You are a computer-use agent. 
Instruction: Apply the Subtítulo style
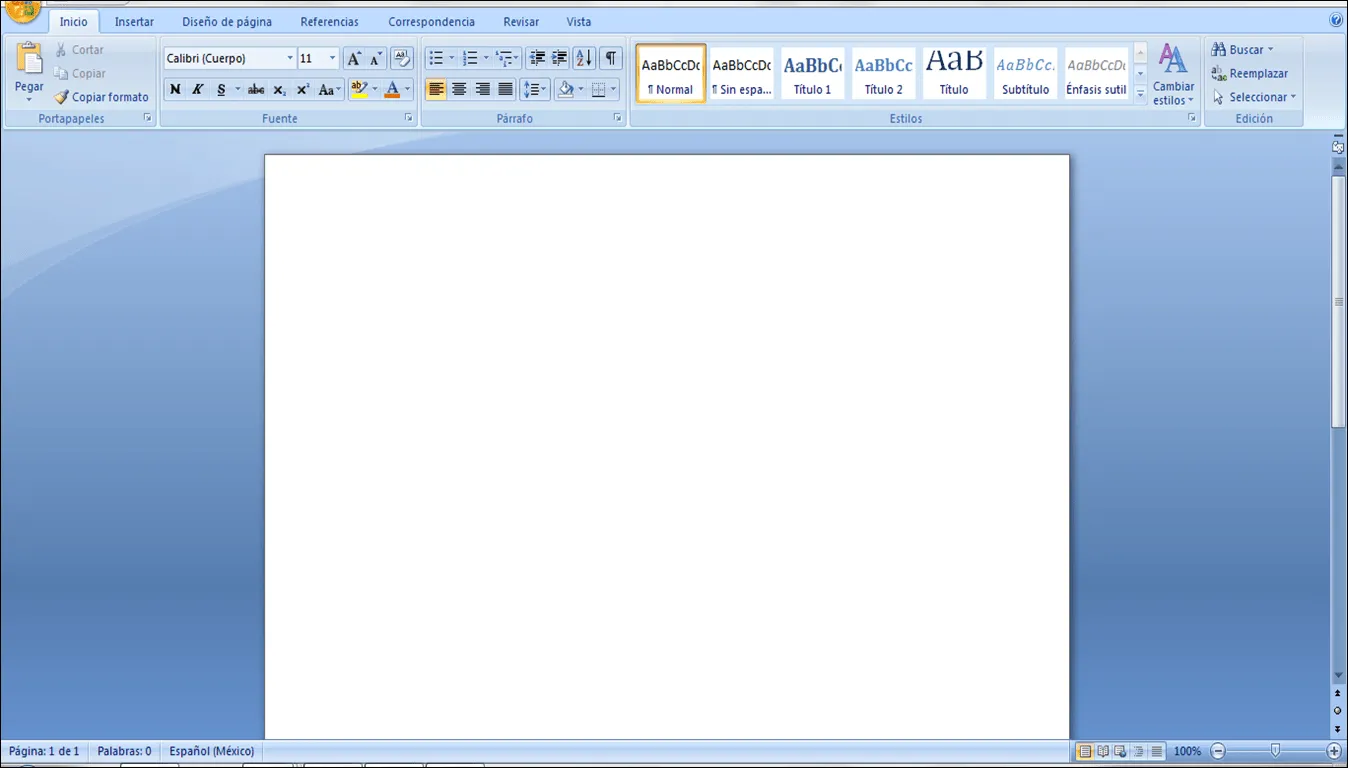[x=1025, y=73]
